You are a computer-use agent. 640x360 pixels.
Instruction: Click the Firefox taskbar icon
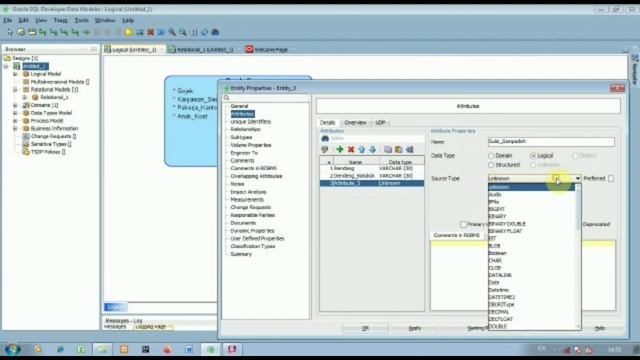point(167,349)
